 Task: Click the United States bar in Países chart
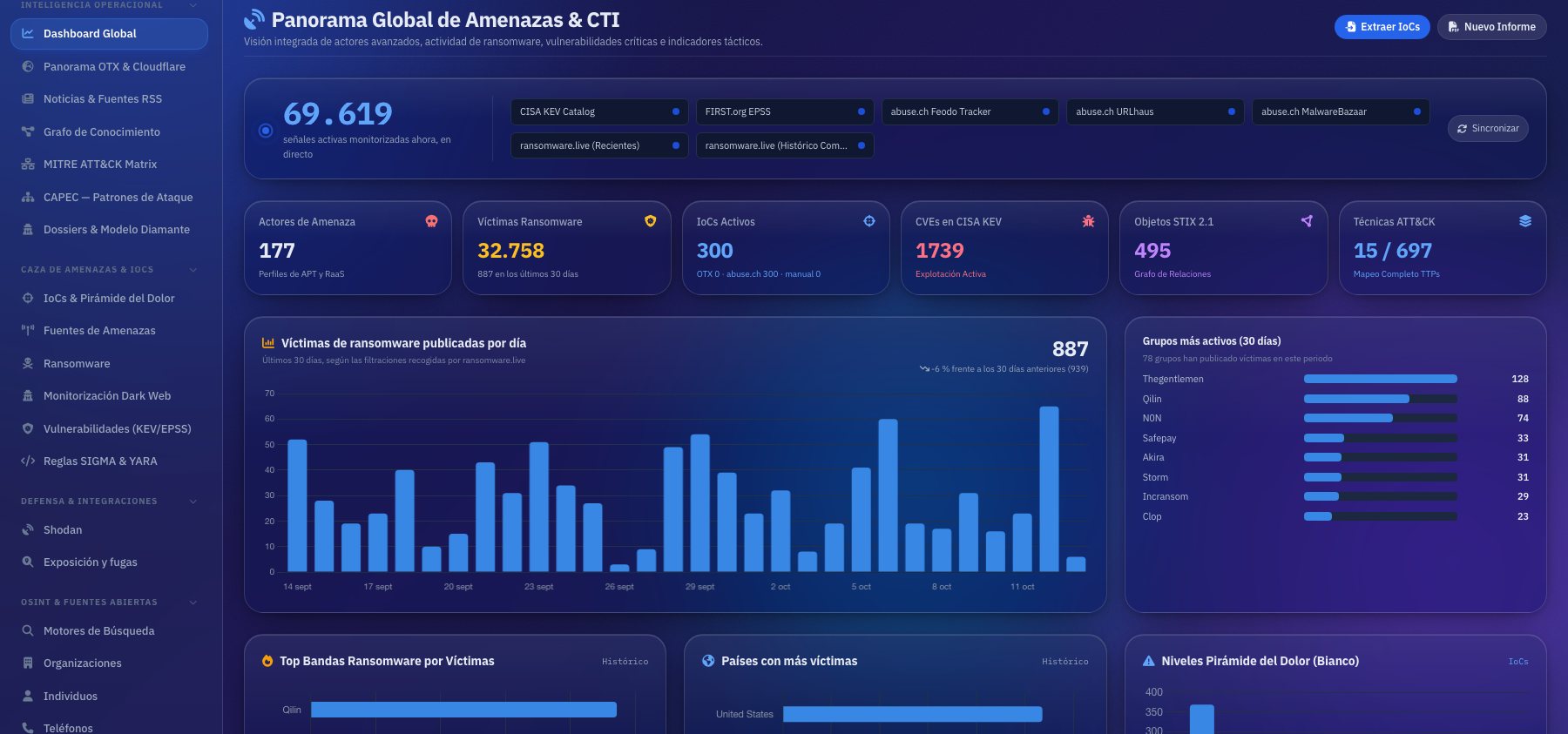[912, 714]
